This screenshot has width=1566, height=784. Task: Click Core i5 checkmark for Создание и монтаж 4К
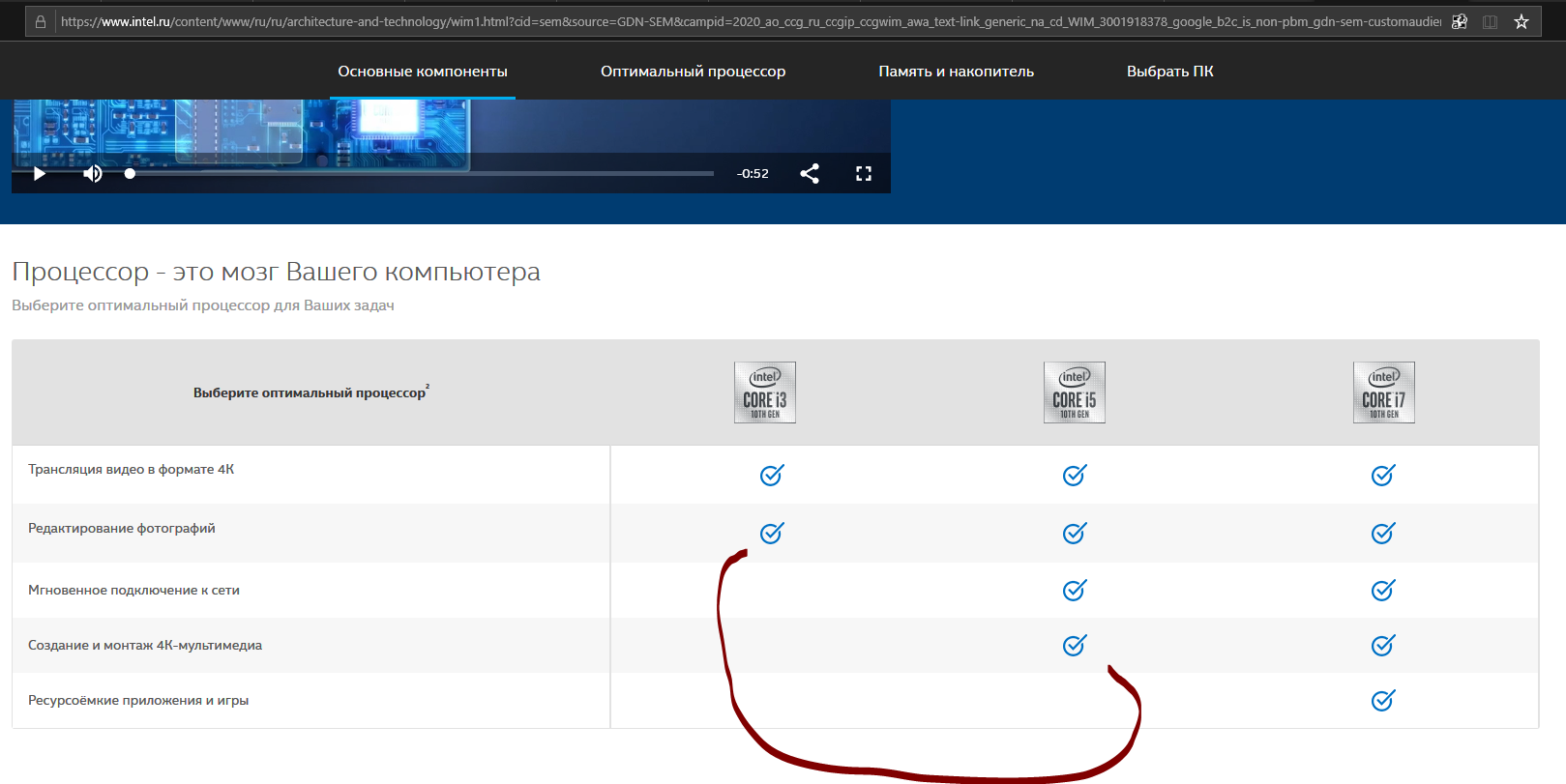click(x=1075, y=645)
